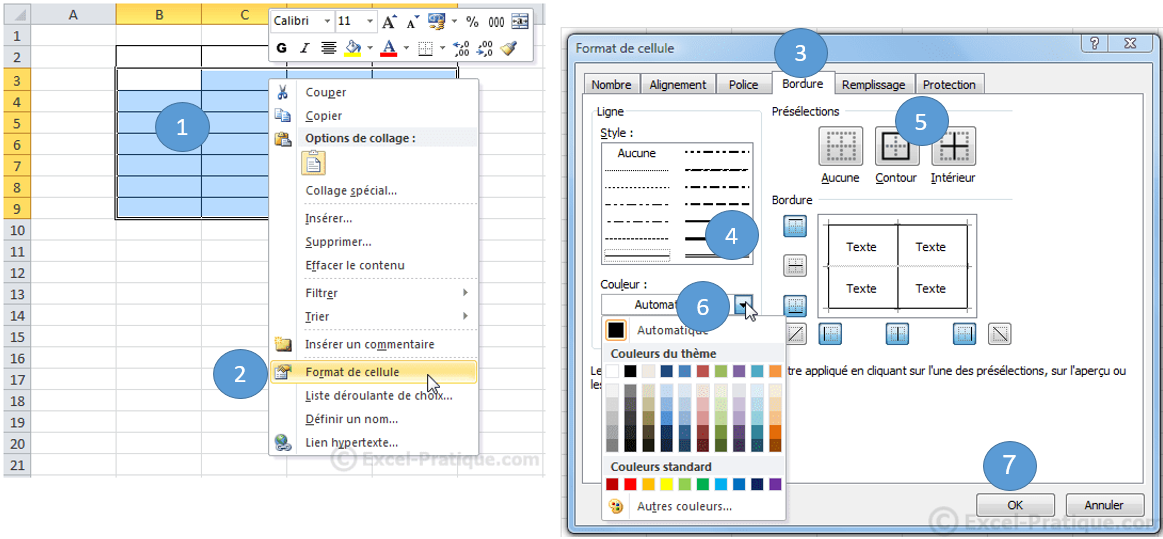Click the decrease decimal icon

pyautogui.click(x=484, y=48)
